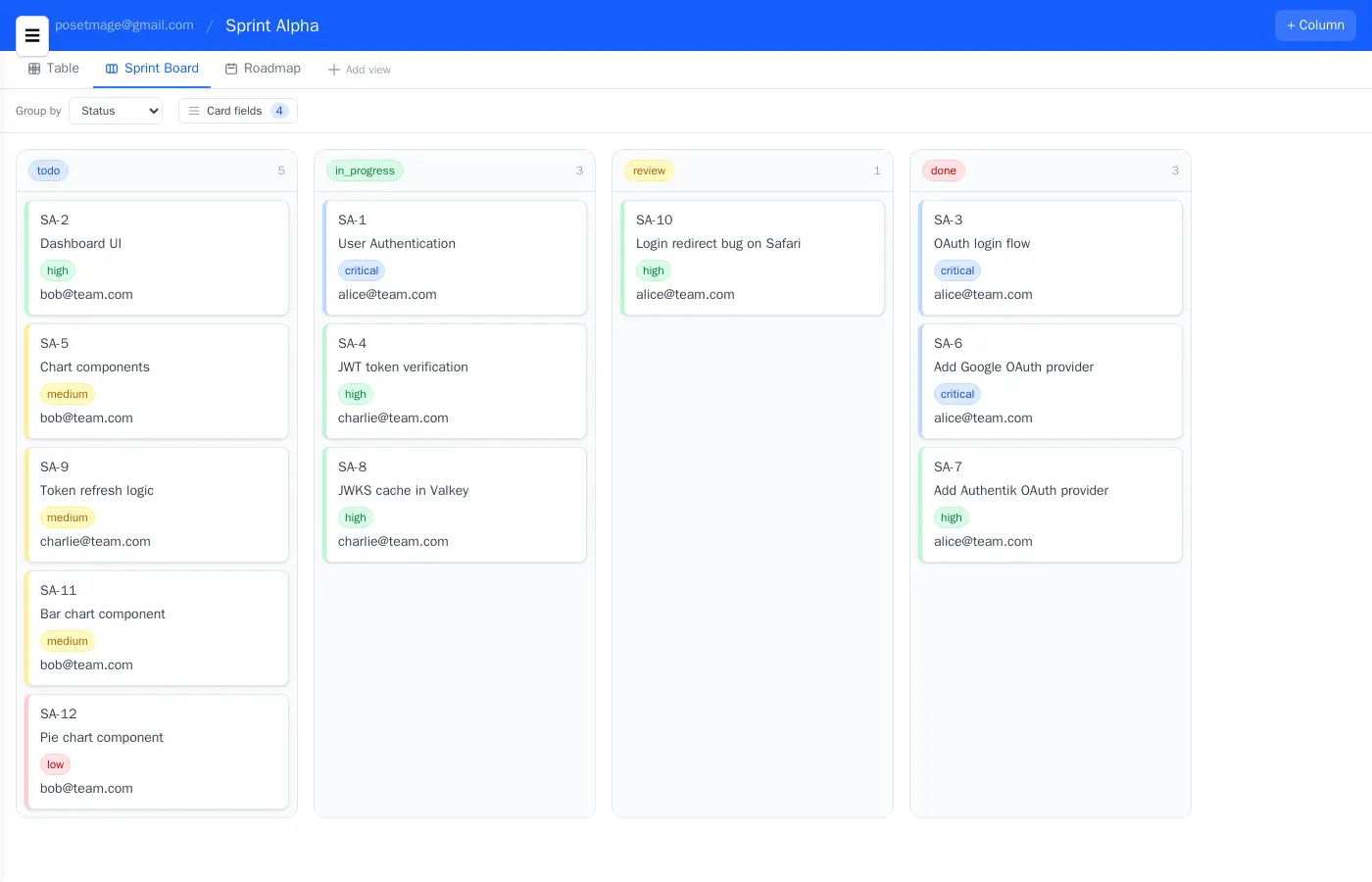Open the SA-10 Login redirect bug card
Image resolution: width=1372 pixels, height=882 pixels.
click(x=753, y=257)
